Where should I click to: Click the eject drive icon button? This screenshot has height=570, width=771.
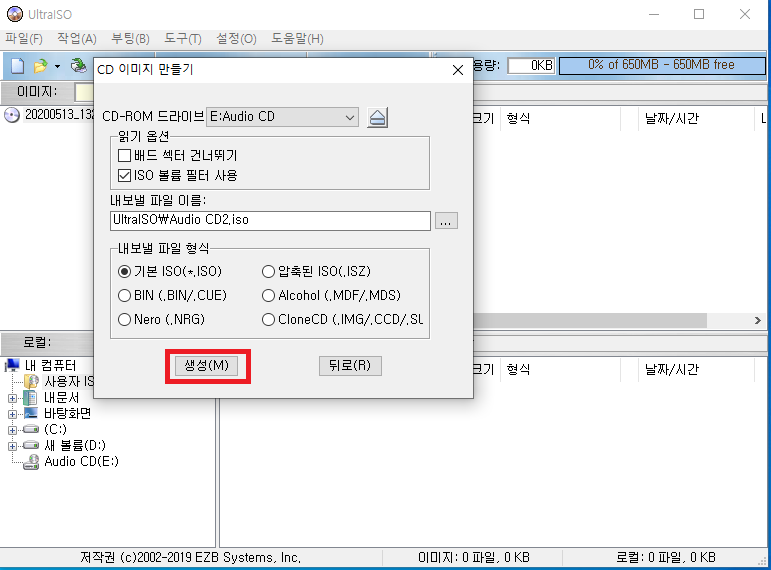click(377, 118)
